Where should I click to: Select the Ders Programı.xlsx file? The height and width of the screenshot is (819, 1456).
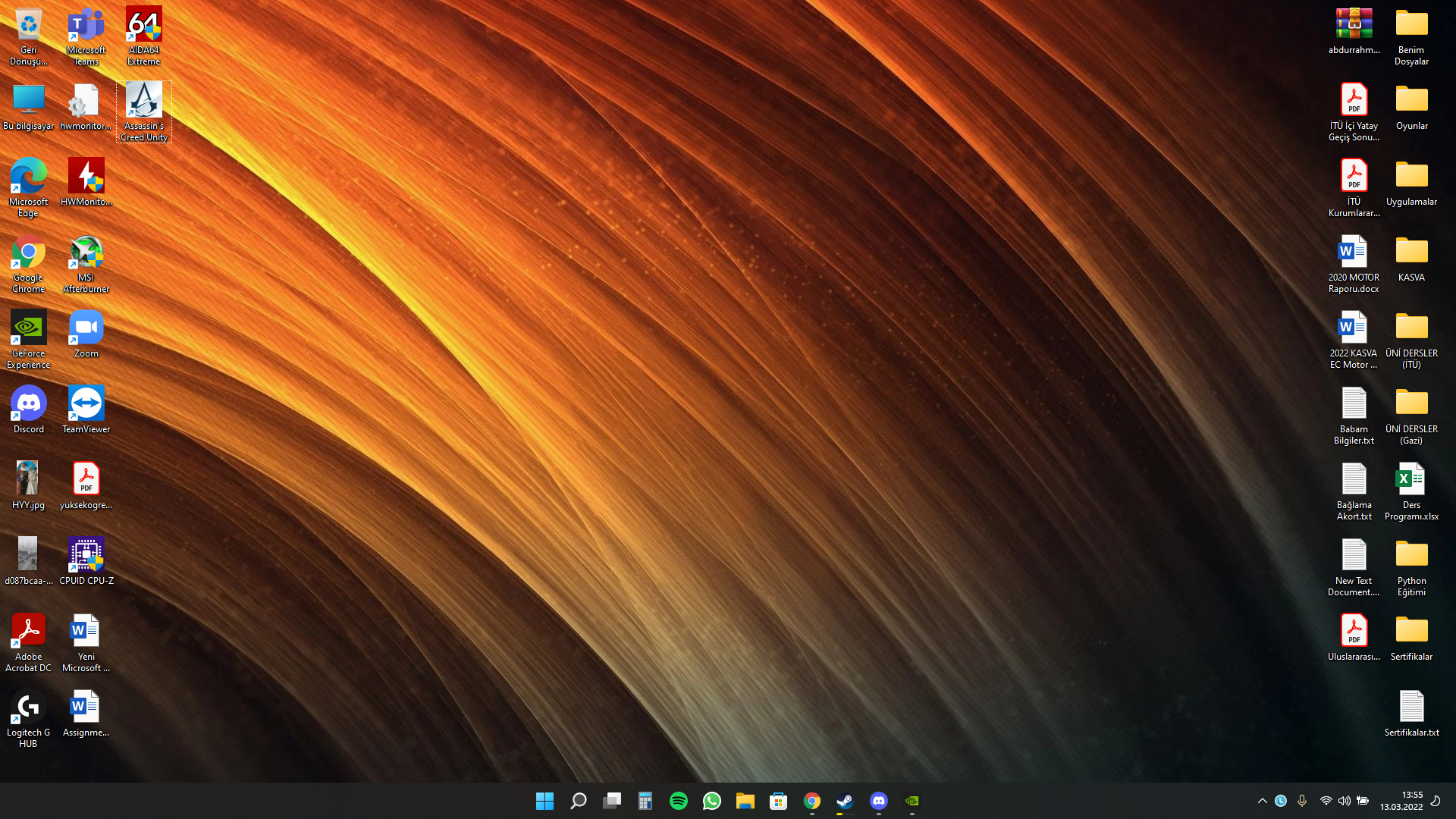coord(1410,480)
